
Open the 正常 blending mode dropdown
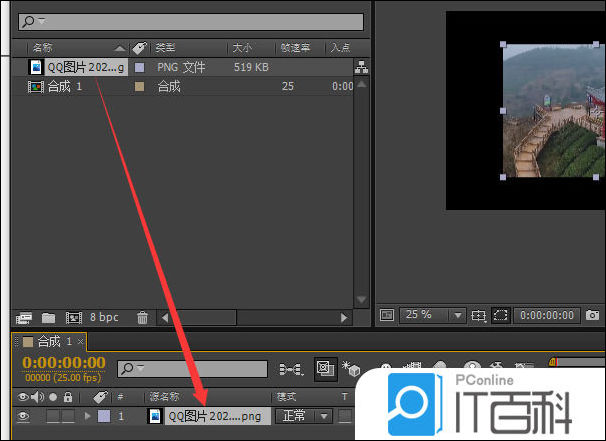(304, 416)
